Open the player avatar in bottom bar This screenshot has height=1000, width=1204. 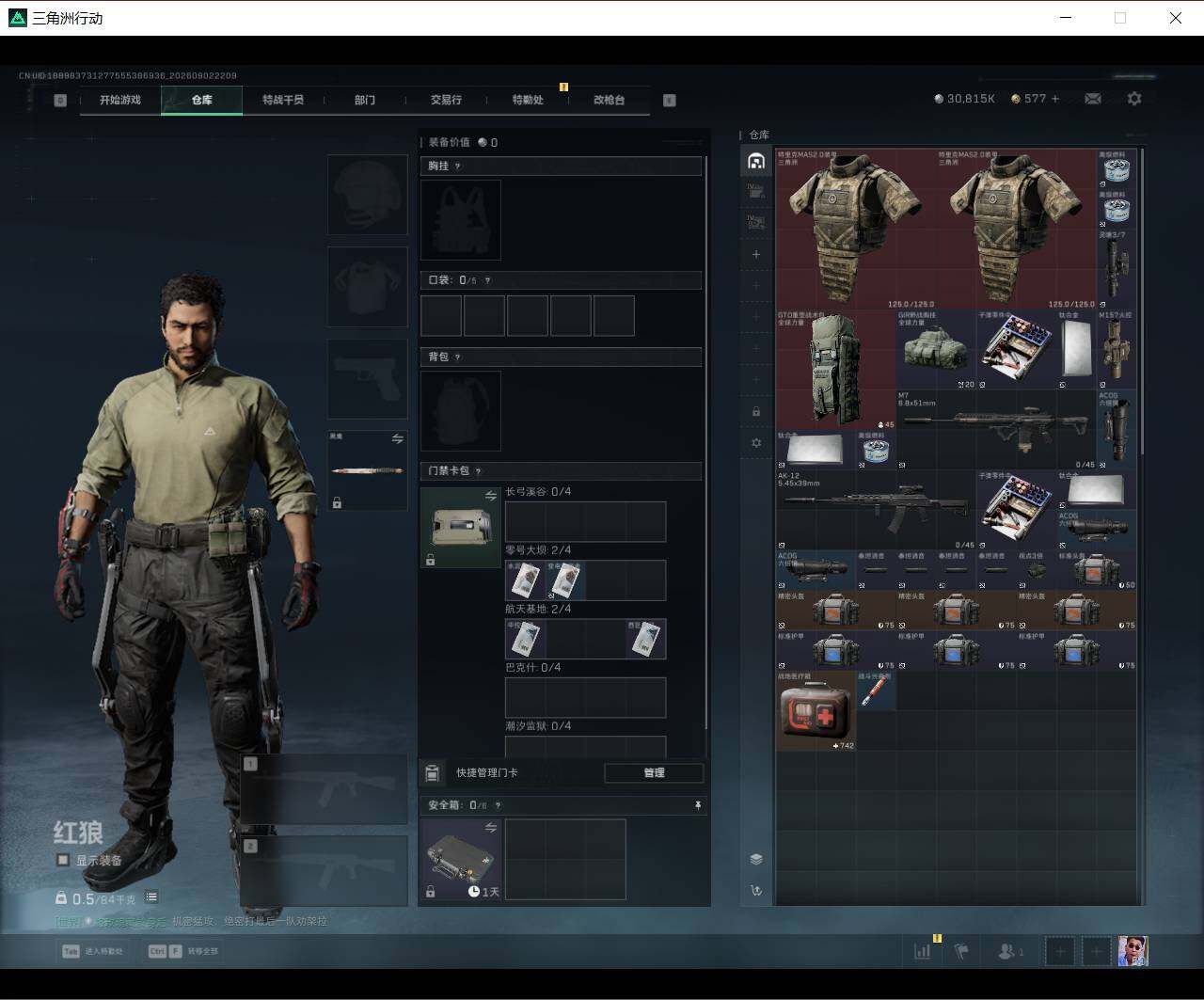pyautogui.click(x=1133, y=951)
